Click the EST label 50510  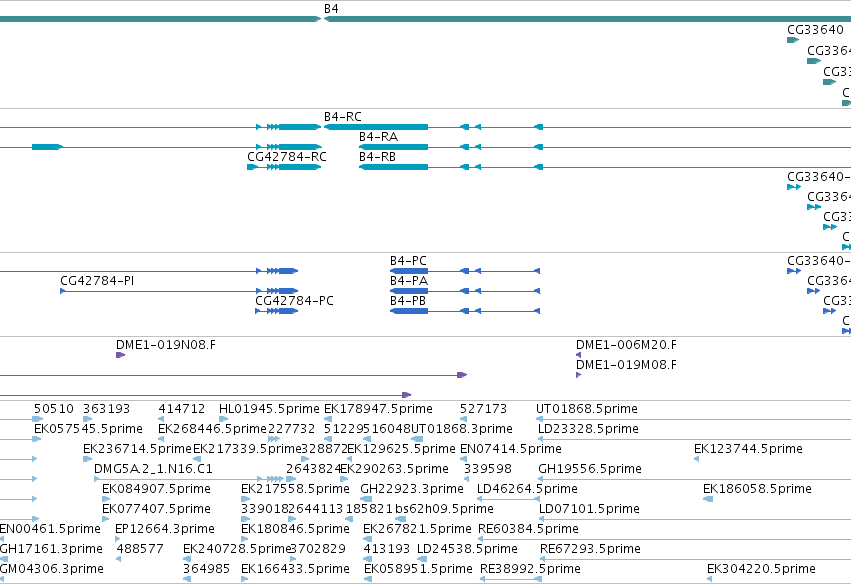[x=54, y=409]
